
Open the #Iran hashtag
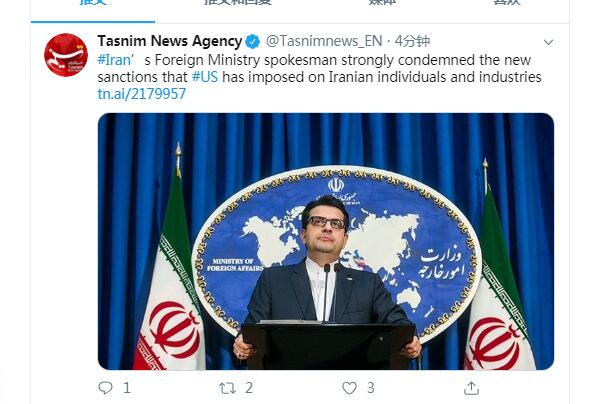pos(114,60)
